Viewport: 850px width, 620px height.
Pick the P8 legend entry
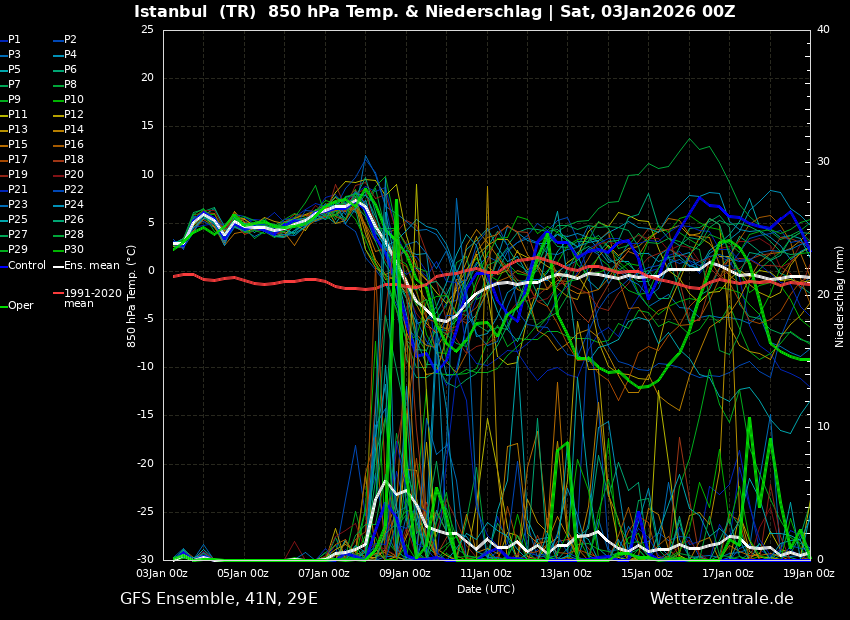coord(70,85)
